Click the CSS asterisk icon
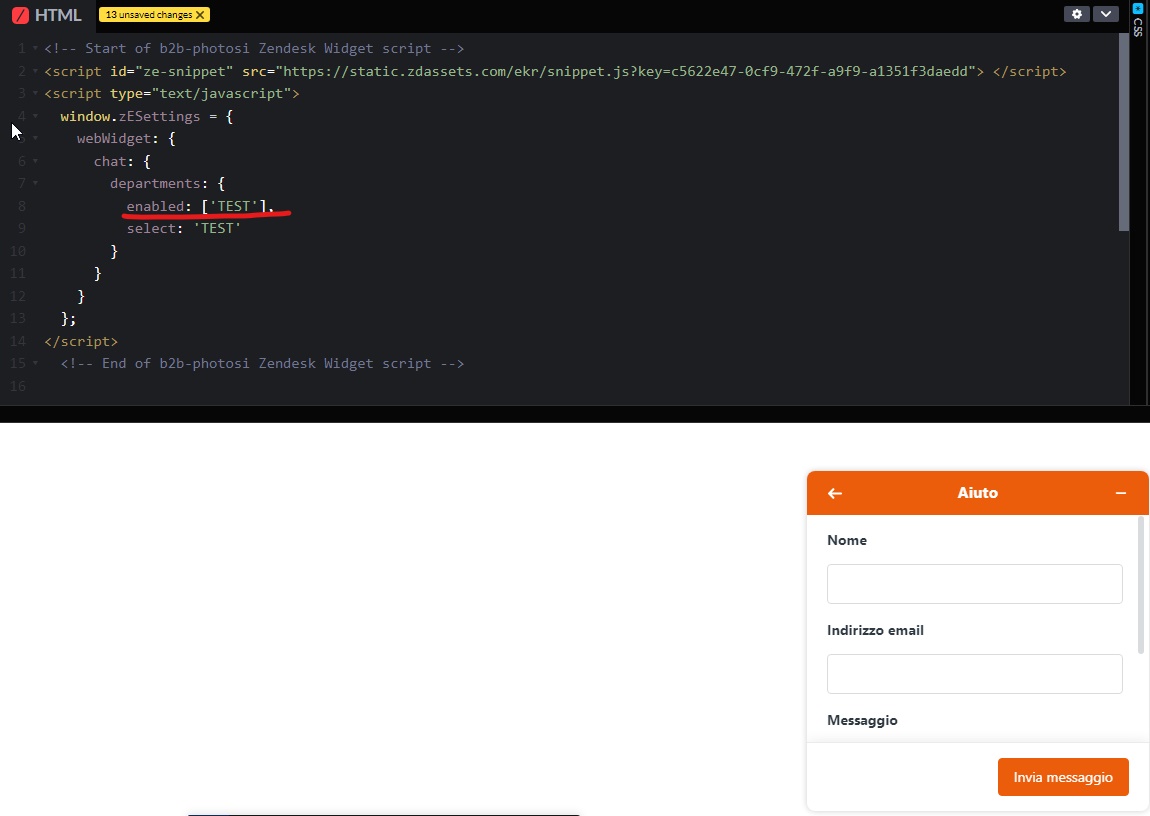1150x816 pixels. [1137, 8]
